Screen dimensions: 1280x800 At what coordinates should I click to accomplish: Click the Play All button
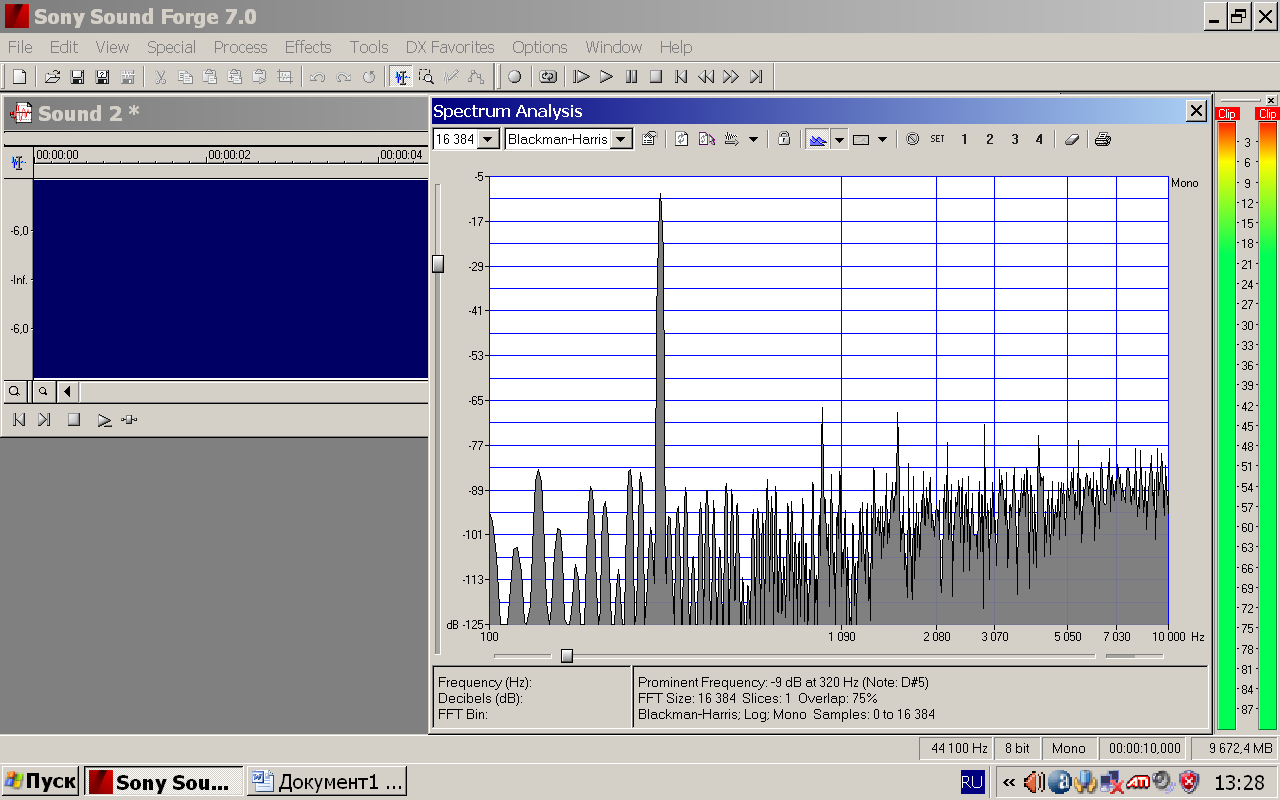click(581, 77)
